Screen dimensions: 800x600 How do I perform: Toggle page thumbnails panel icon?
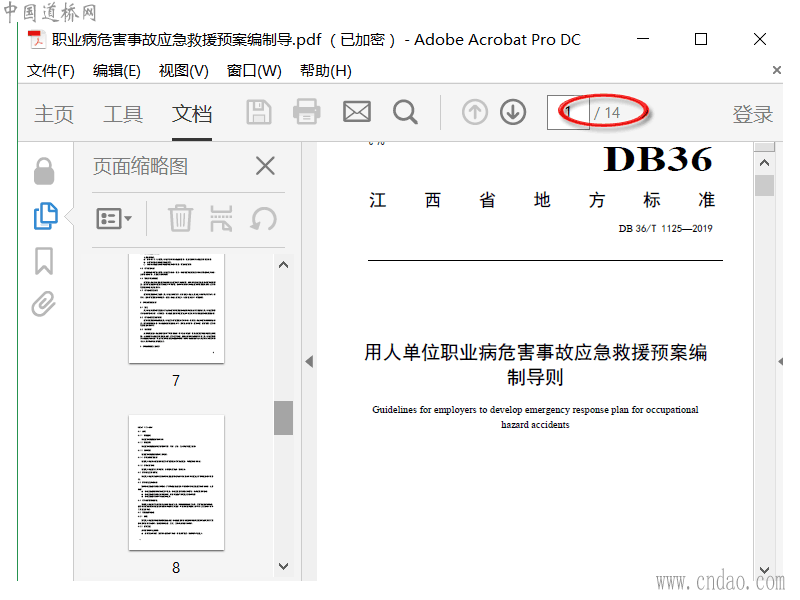pyautogui.click(x=45, y=216)
